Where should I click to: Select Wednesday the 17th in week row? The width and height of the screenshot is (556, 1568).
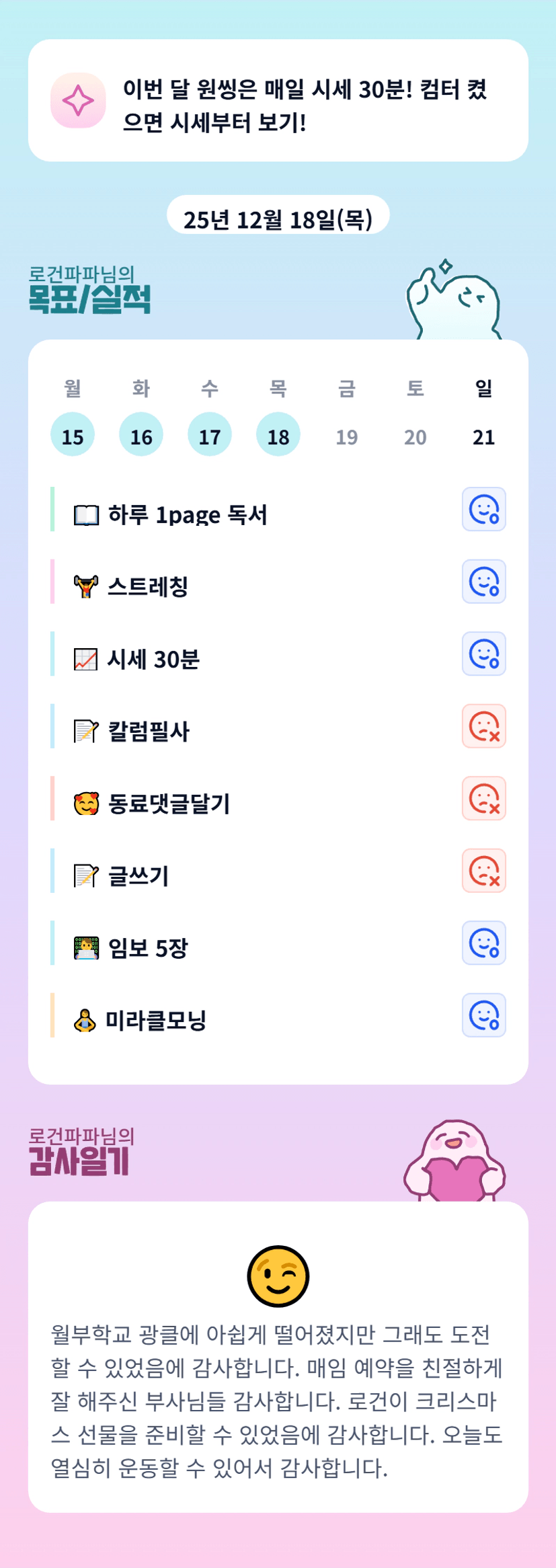(210, 435)
